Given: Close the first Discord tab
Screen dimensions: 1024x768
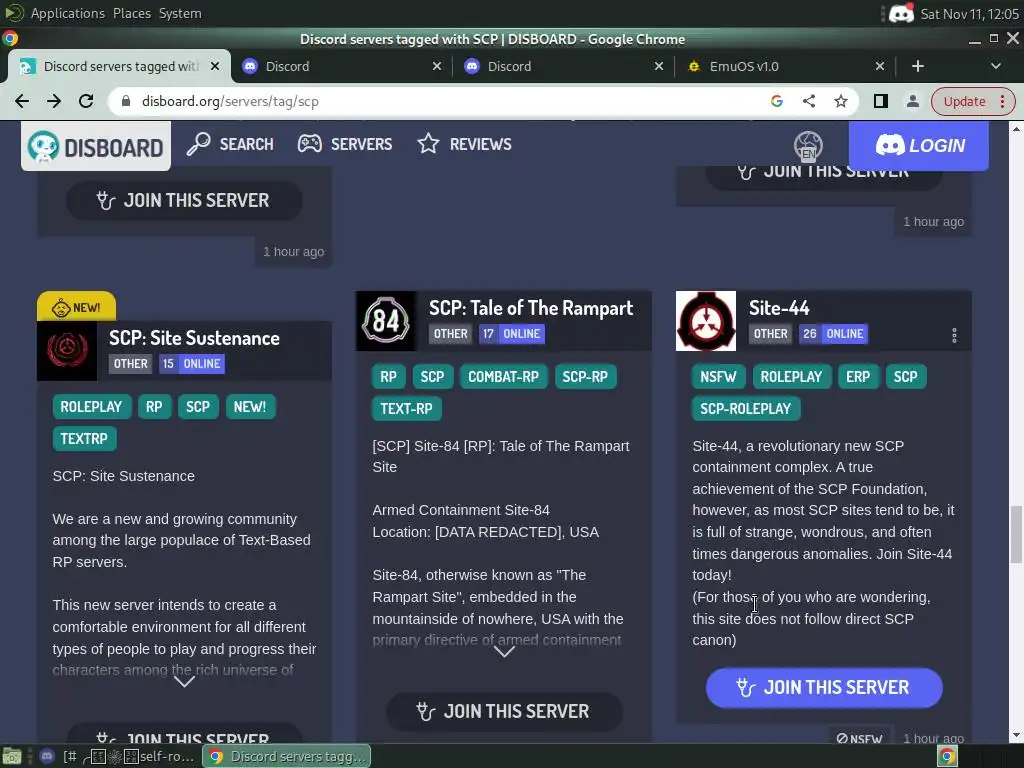Looking at the screenshot, I should point(437,66).
